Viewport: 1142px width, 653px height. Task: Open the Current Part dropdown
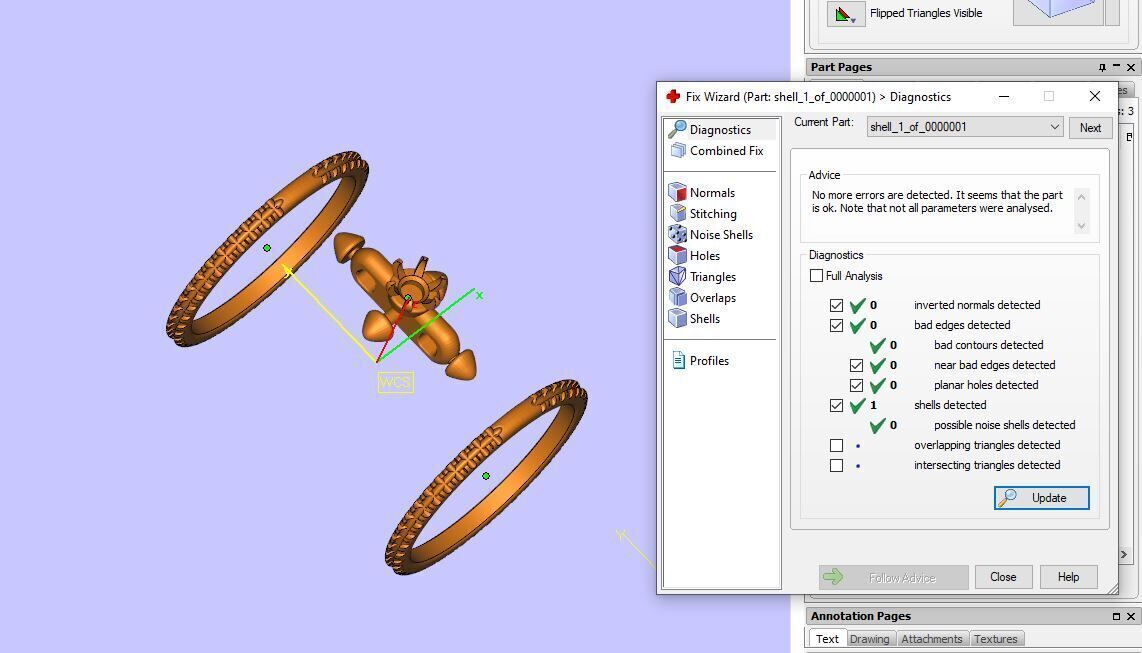[x=965, y=127]
